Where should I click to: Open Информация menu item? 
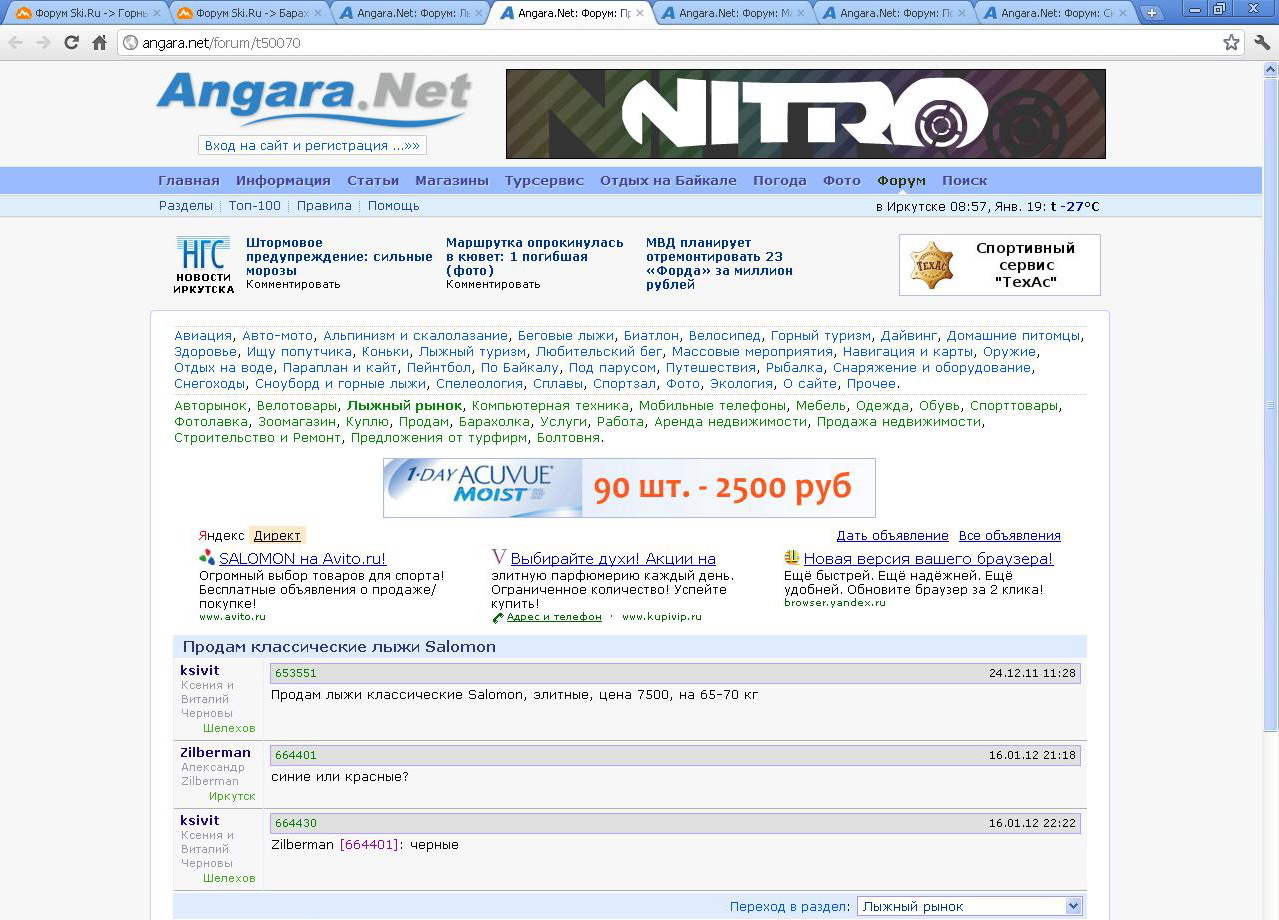tap(283, 181)
